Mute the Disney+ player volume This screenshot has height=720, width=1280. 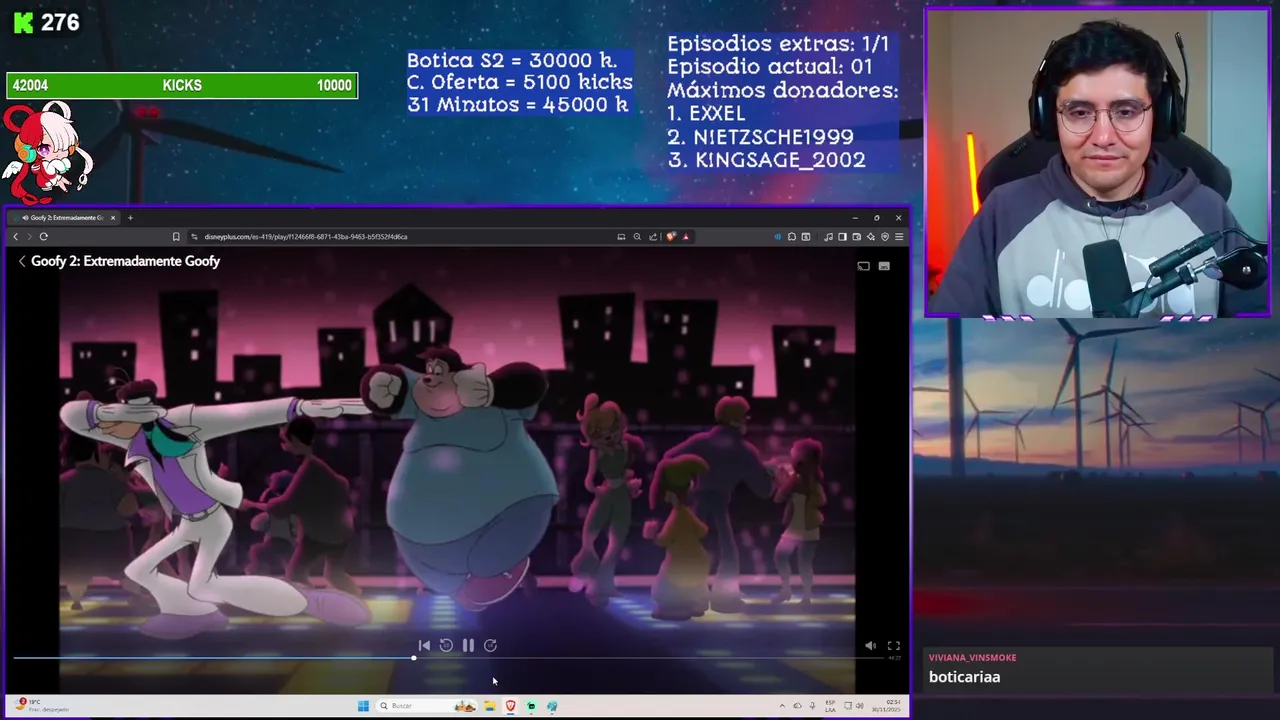click(870, 646)
